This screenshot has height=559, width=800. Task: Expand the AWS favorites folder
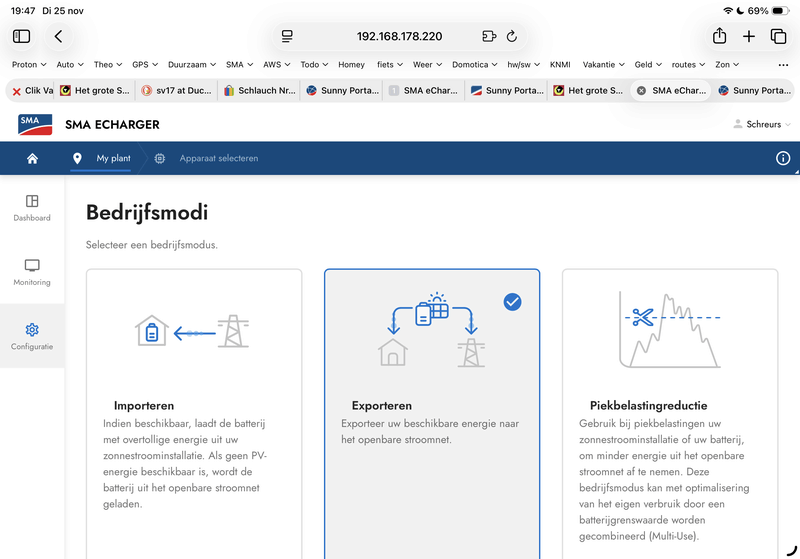pos(277,65)
